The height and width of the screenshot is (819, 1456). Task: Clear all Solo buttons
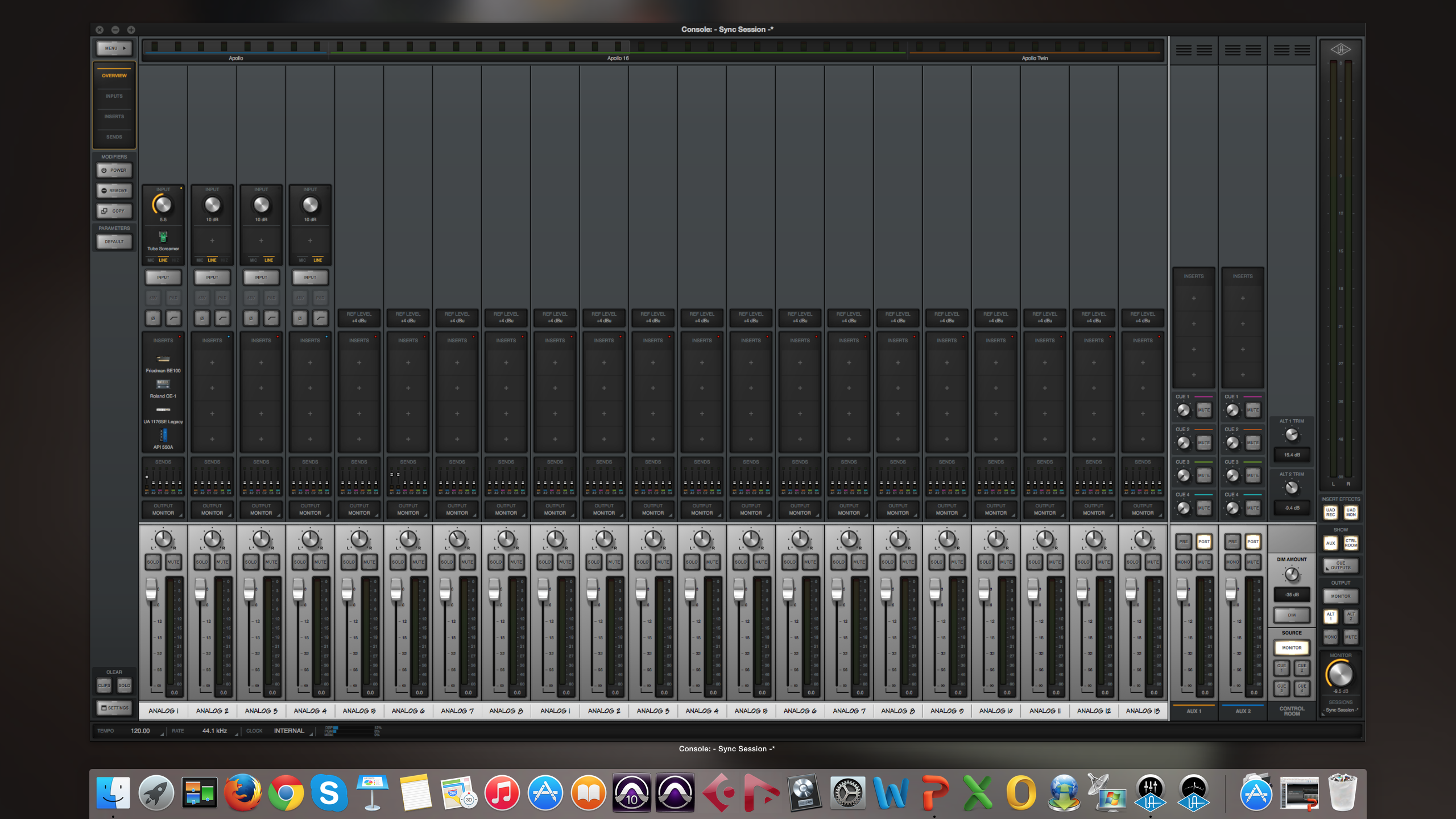(x=125, y=685)
